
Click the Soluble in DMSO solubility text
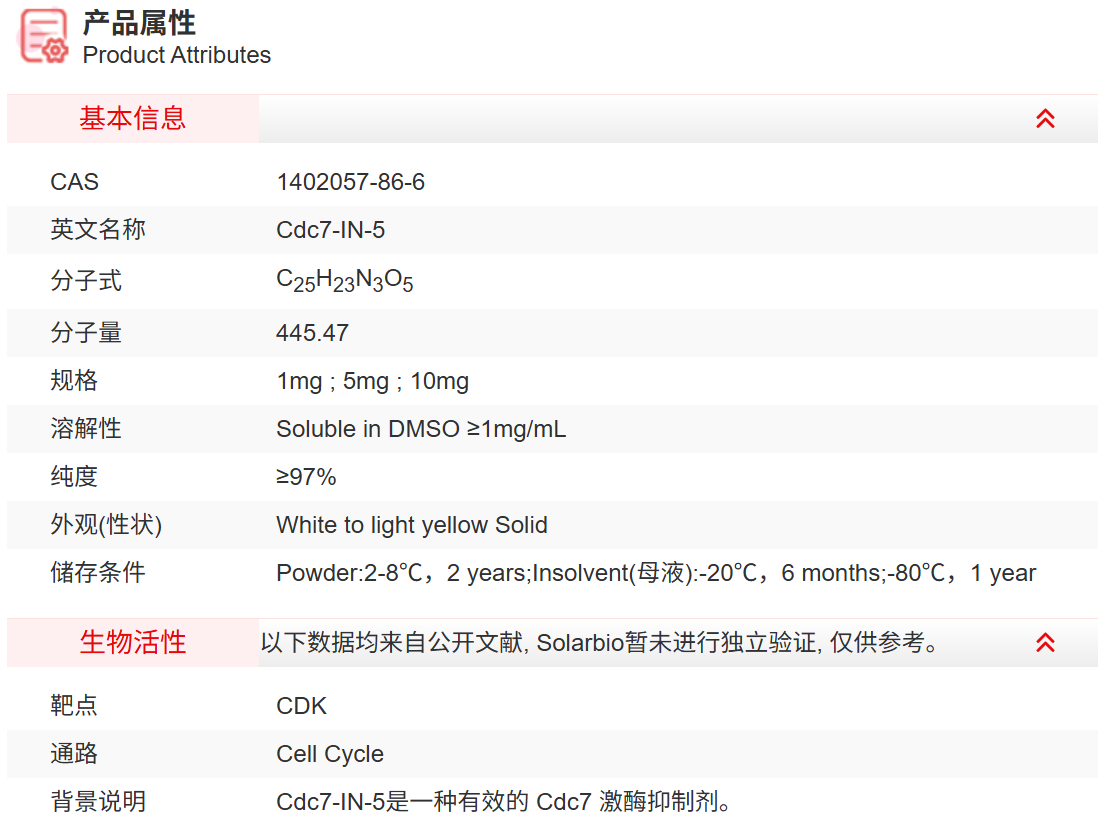click(x=420, y=429)
